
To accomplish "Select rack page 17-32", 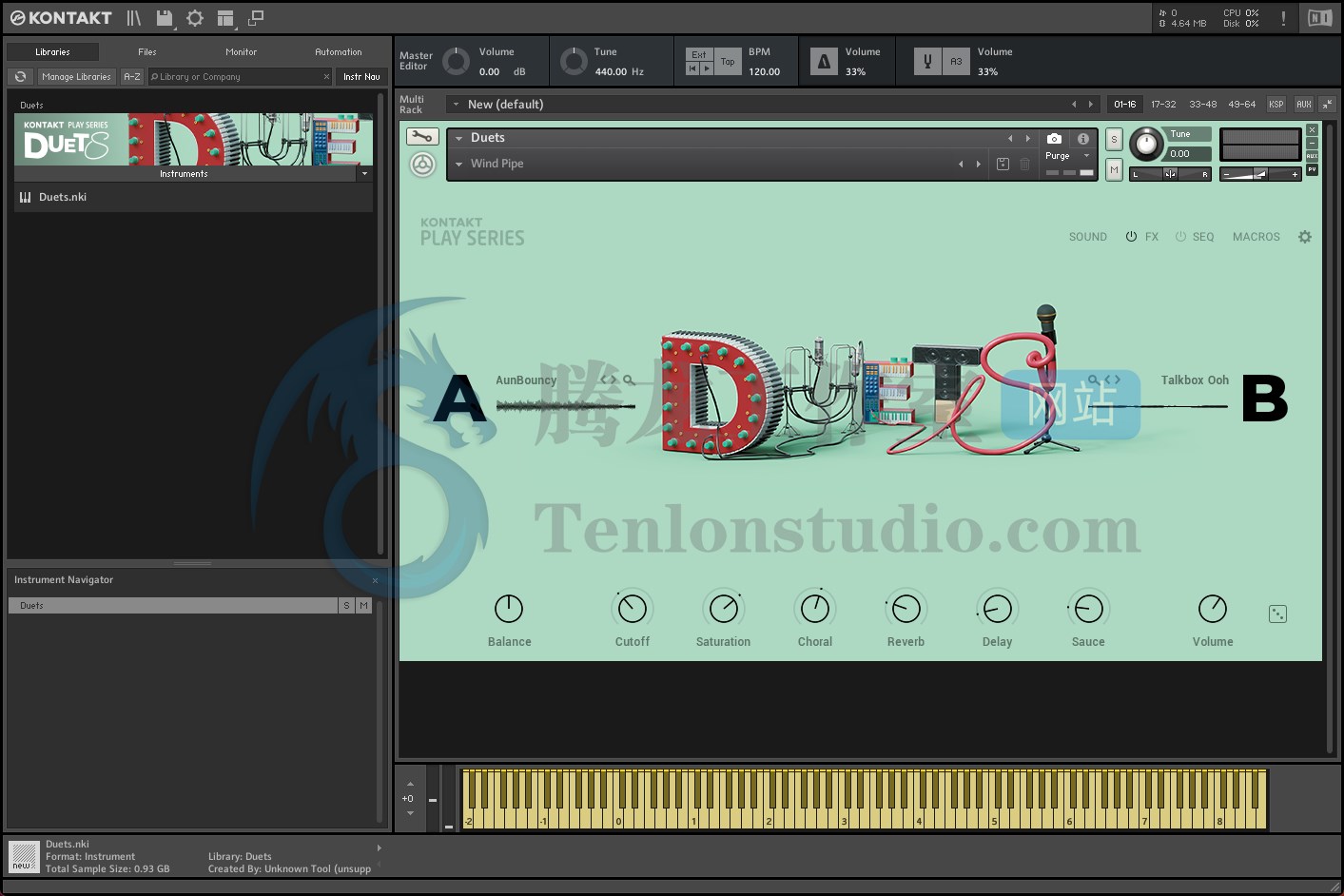I will pyautogui.click(x=1163, y=105).
